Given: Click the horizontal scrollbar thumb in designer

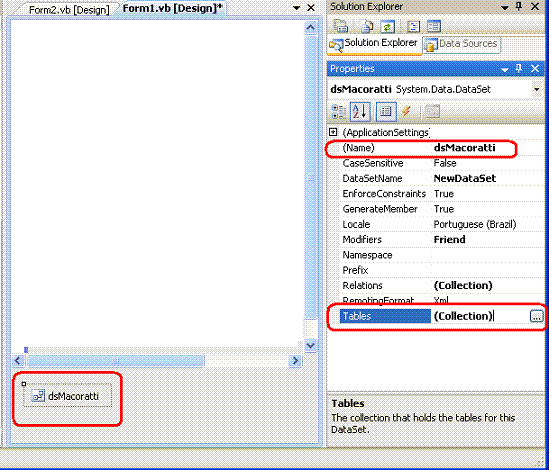Looking at the screenshot, I should 116,360.
